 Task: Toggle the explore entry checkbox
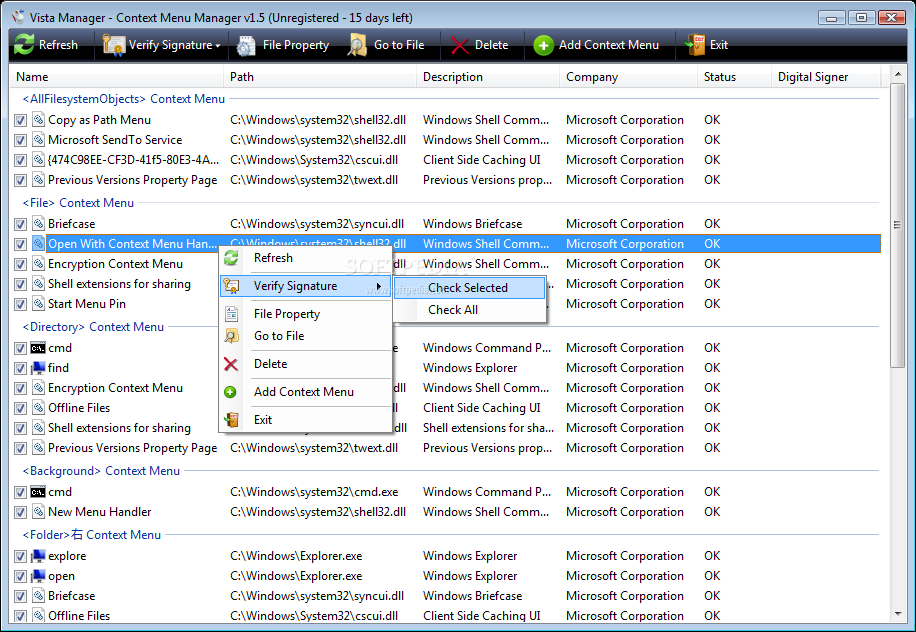tap(20, 557)
